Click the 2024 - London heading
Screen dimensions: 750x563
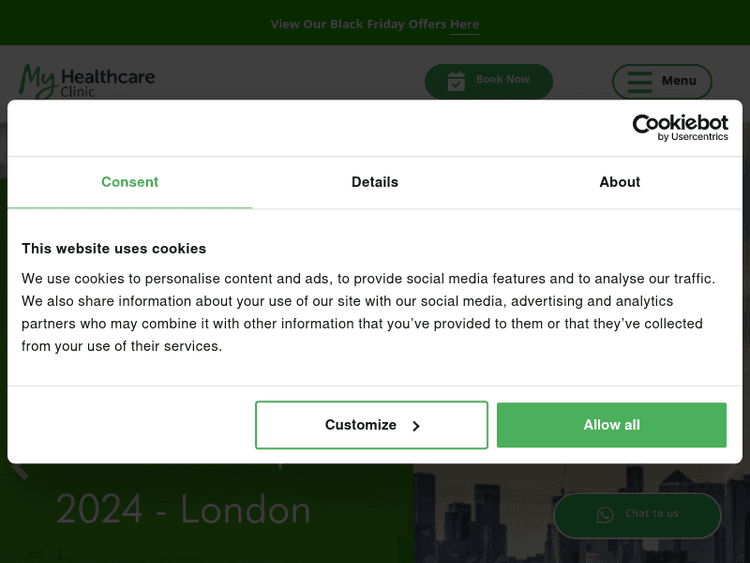click(x=183, y=510)
